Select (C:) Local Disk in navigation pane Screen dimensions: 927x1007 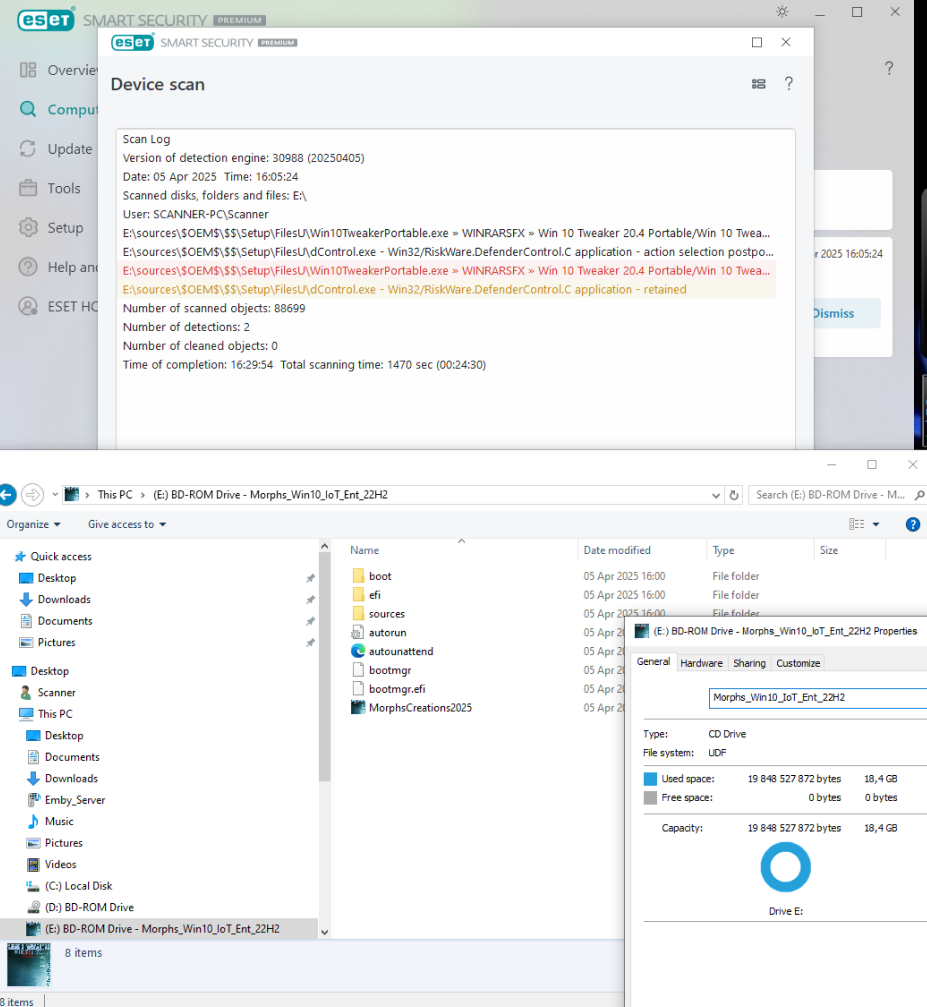point(78,886)
